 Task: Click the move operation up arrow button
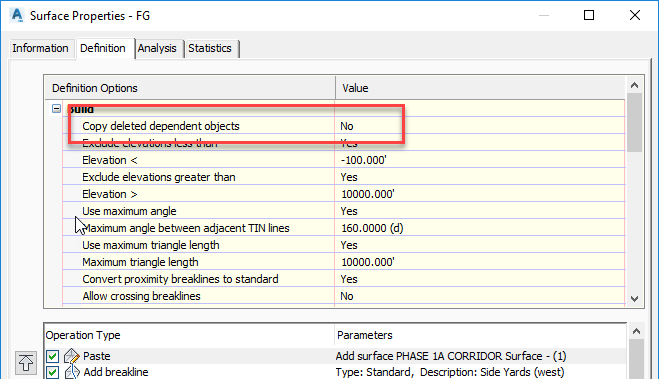click(26, 363)
